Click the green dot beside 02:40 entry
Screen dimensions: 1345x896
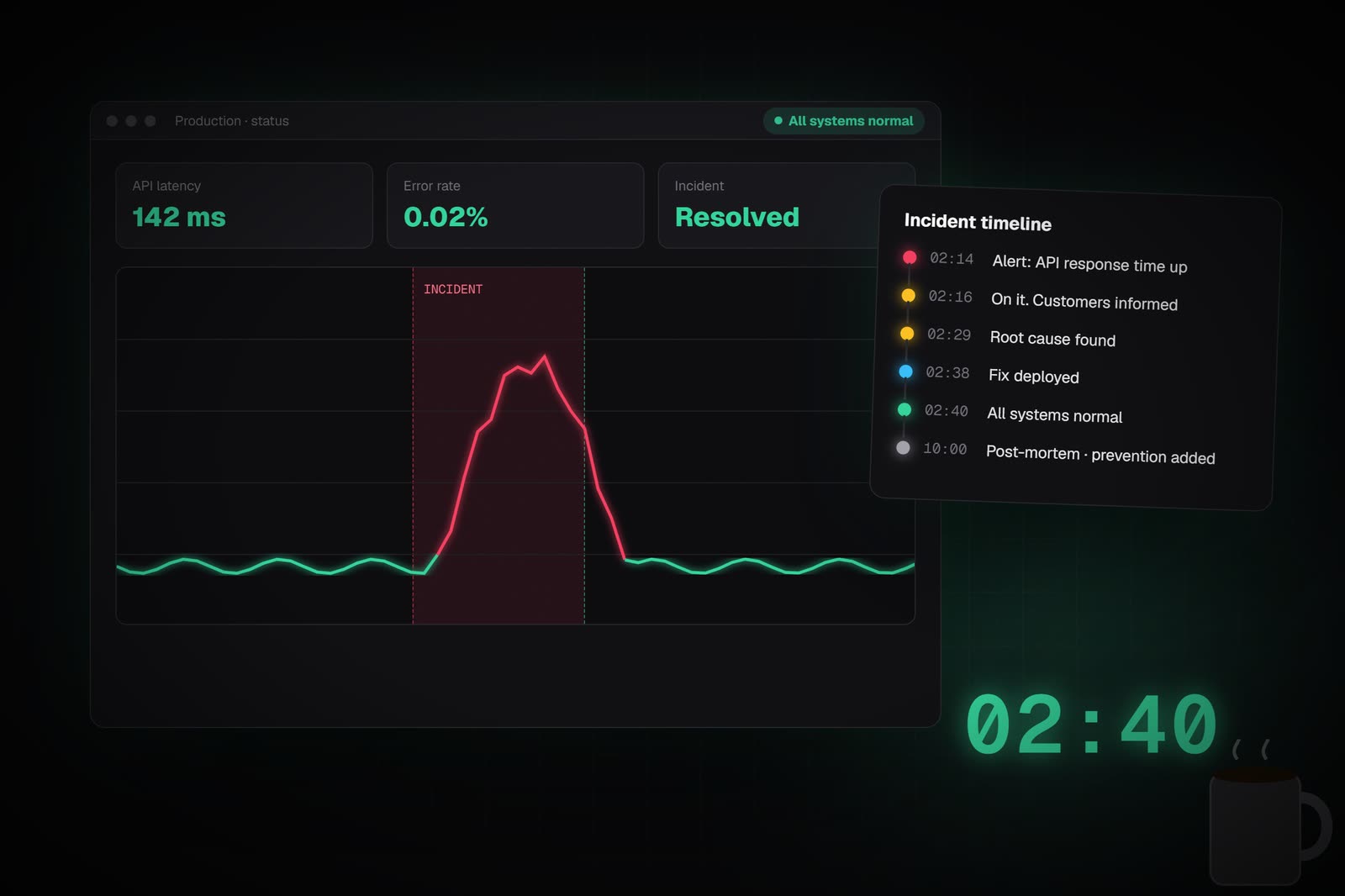tap(905, 409)
